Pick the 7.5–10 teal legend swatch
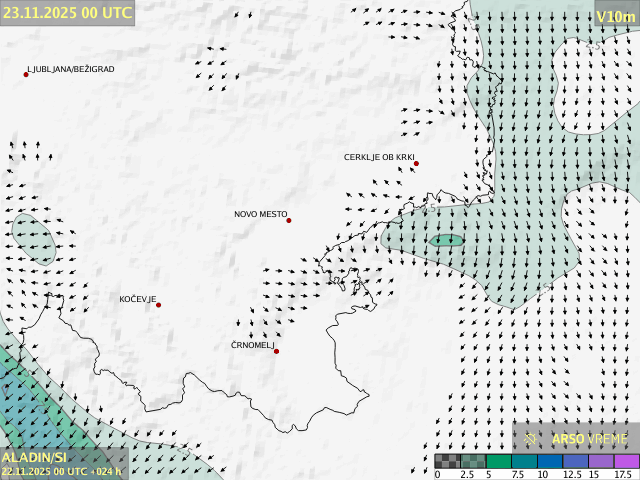640x480 pixels. click(524, 461)
